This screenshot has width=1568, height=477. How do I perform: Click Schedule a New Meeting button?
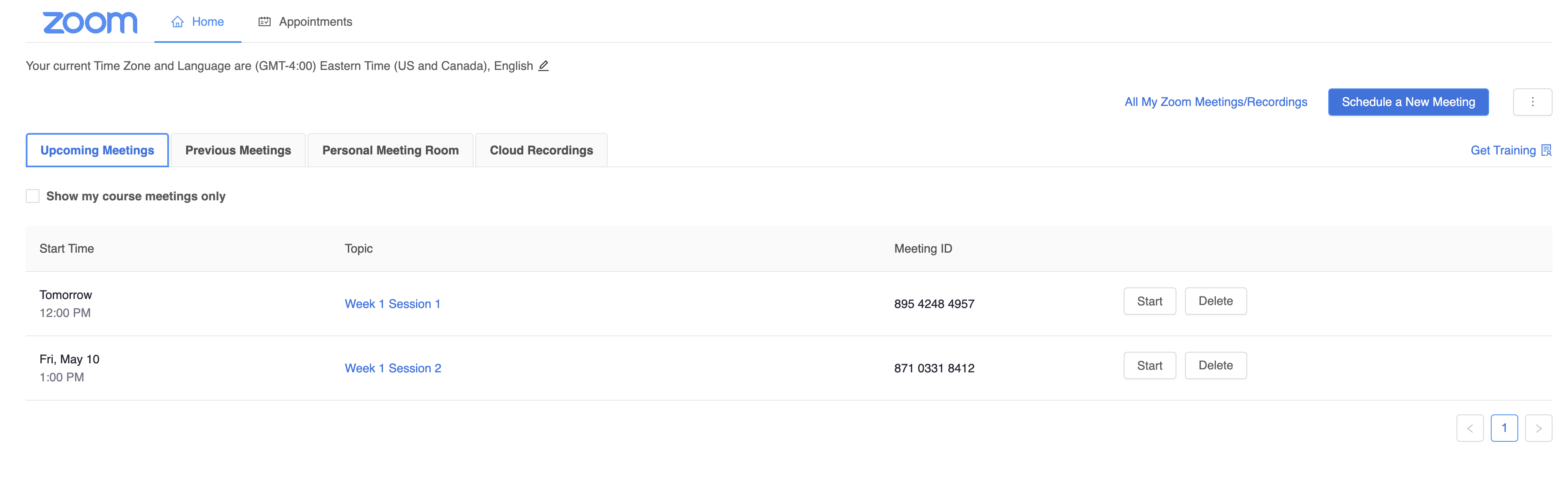[1408, 102]
